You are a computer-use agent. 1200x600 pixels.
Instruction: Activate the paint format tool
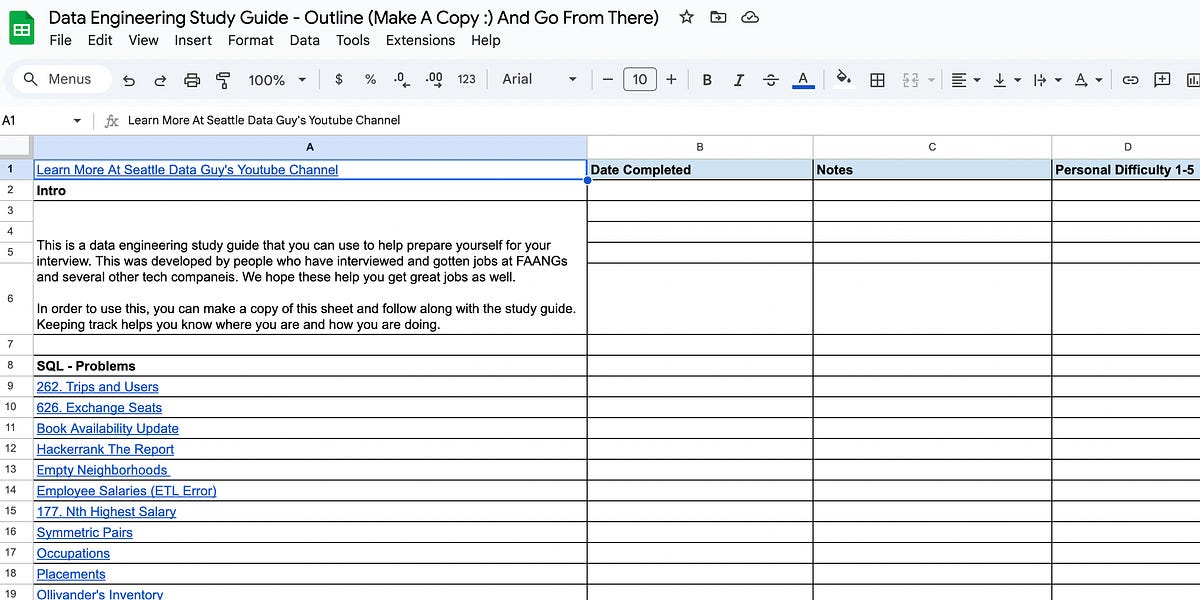pyautogui.click(x=223, y=80)
